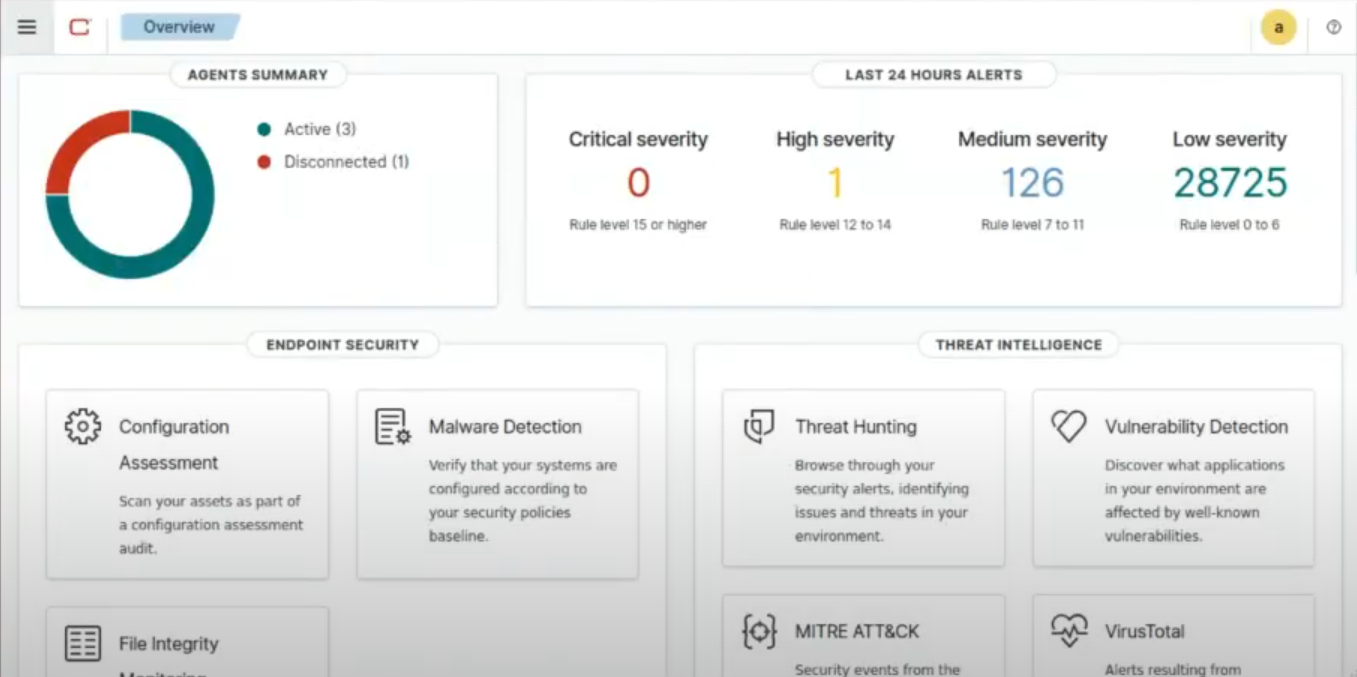
Task: Click the Threat Hunting shield icon
Action: (x=759, y=426)
